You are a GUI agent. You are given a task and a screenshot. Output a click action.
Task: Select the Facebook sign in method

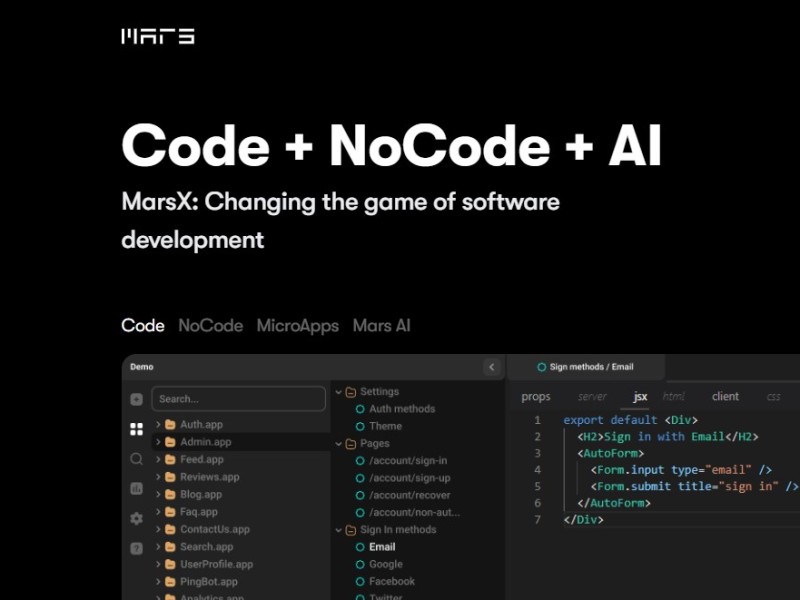tap(392, 582)
